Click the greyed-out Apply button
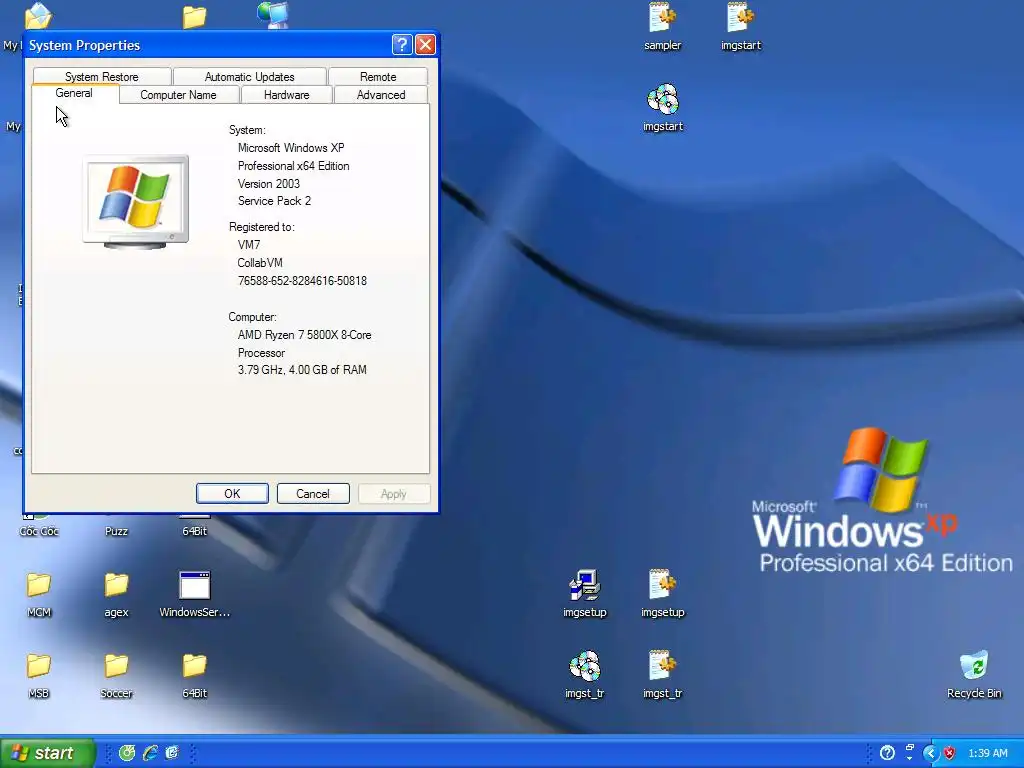1024x768 pixels. [x=394, y=494]
